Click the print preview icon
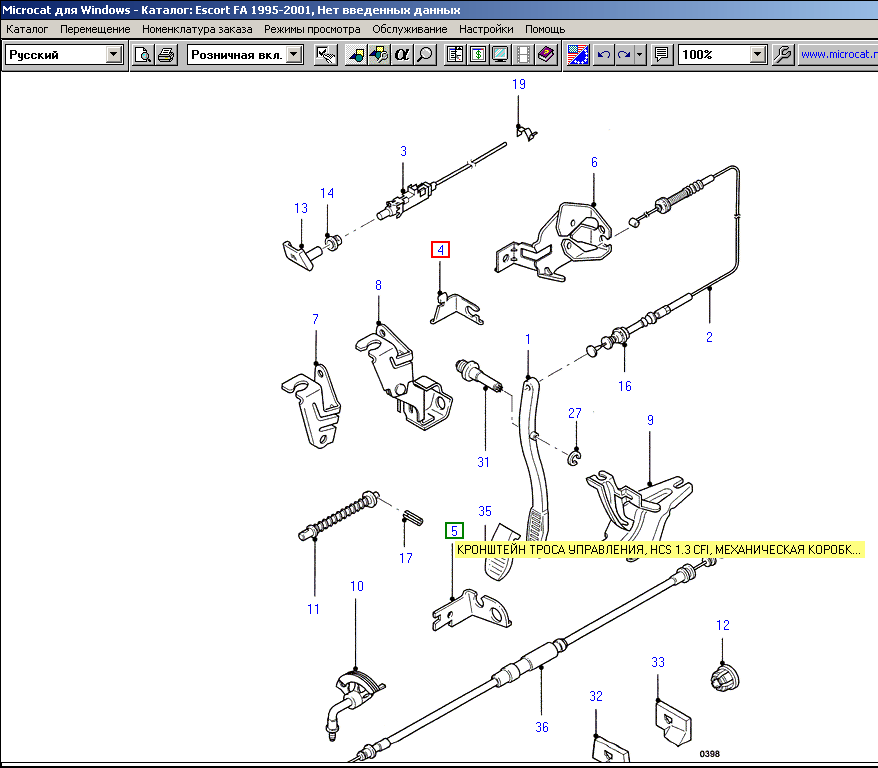Screen dimensions: 878x768 click(144, 55)
